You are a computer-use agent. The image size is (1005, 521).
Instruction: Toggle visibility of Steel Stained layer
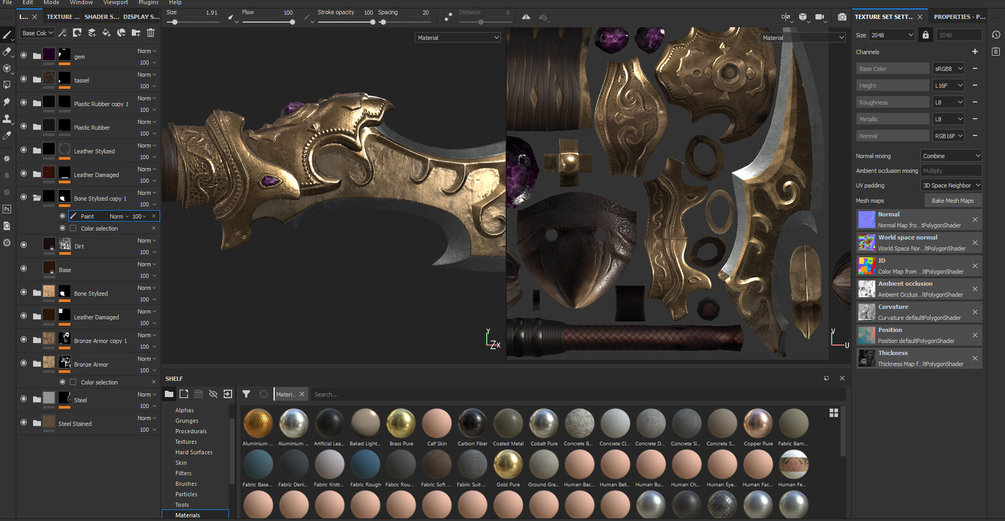pyautogui.click(x=24, y=422)
